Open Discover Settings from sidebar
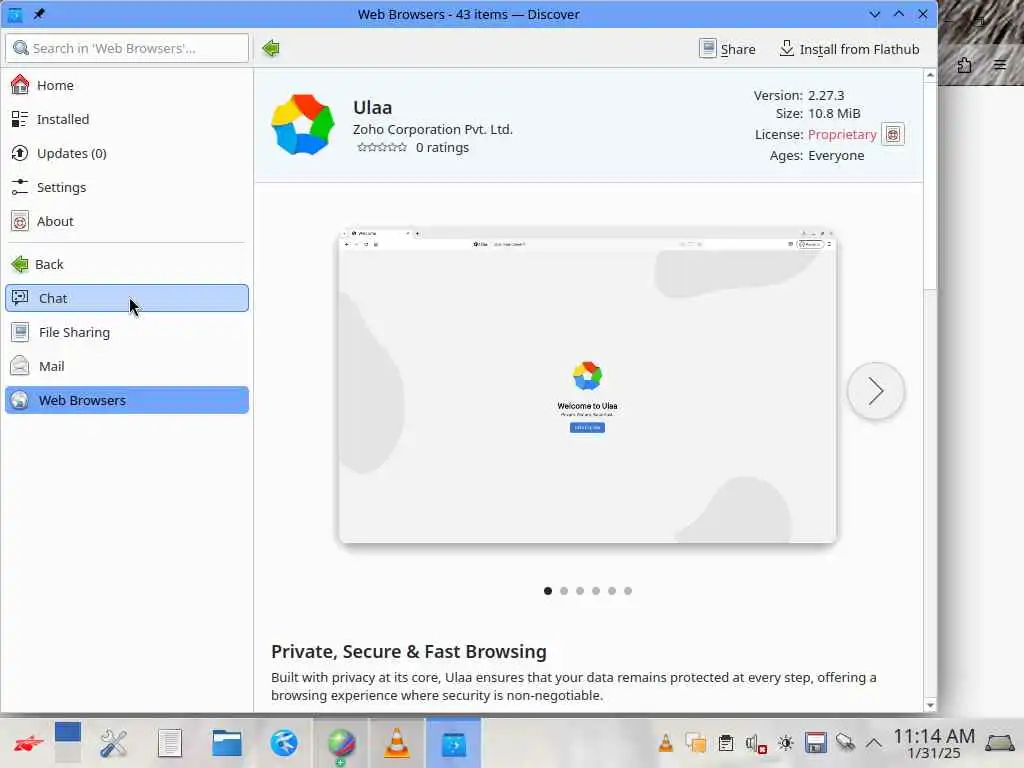1024x768 pixels. click(127, 187)
